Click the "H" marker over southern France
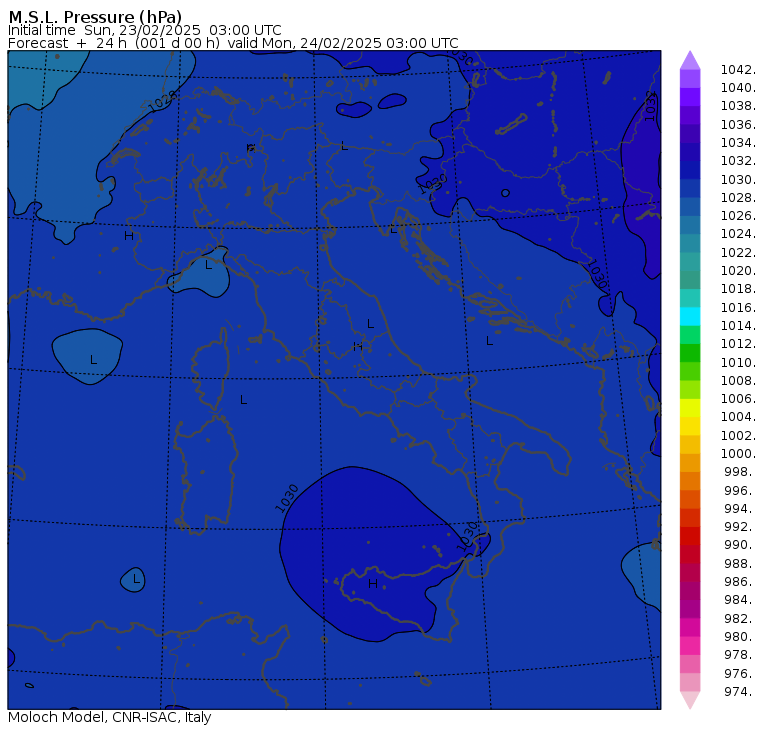760x731 pixels. [129, 236]
